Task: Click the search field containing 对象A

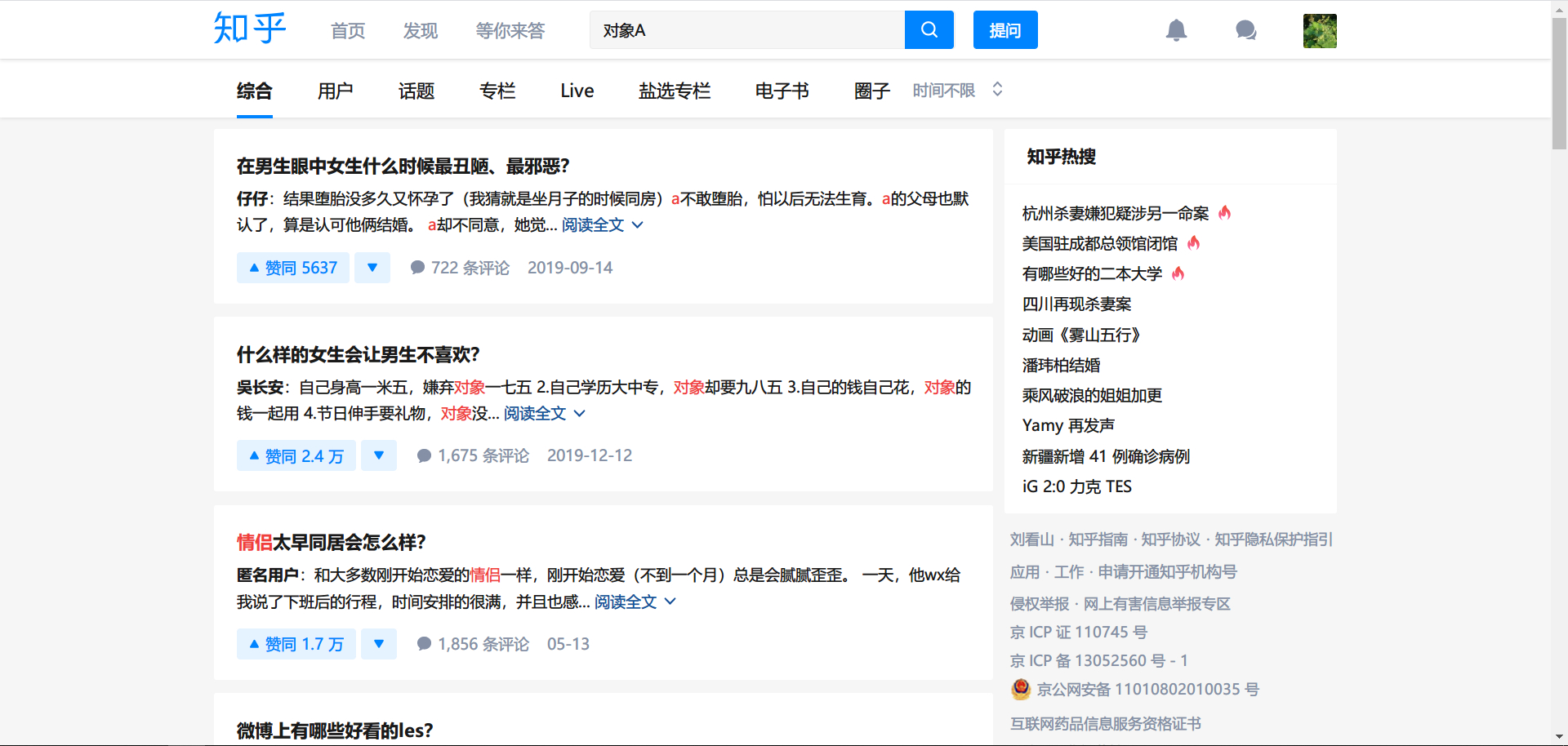Action: pos(746,30)
